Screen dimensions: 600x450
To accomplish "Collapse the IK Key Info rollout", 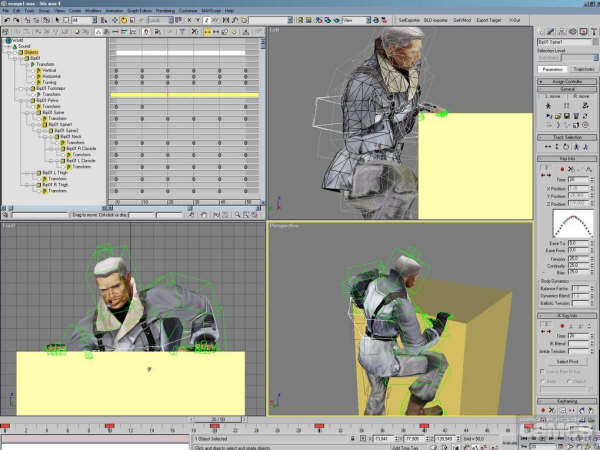I will pos(567,316).
